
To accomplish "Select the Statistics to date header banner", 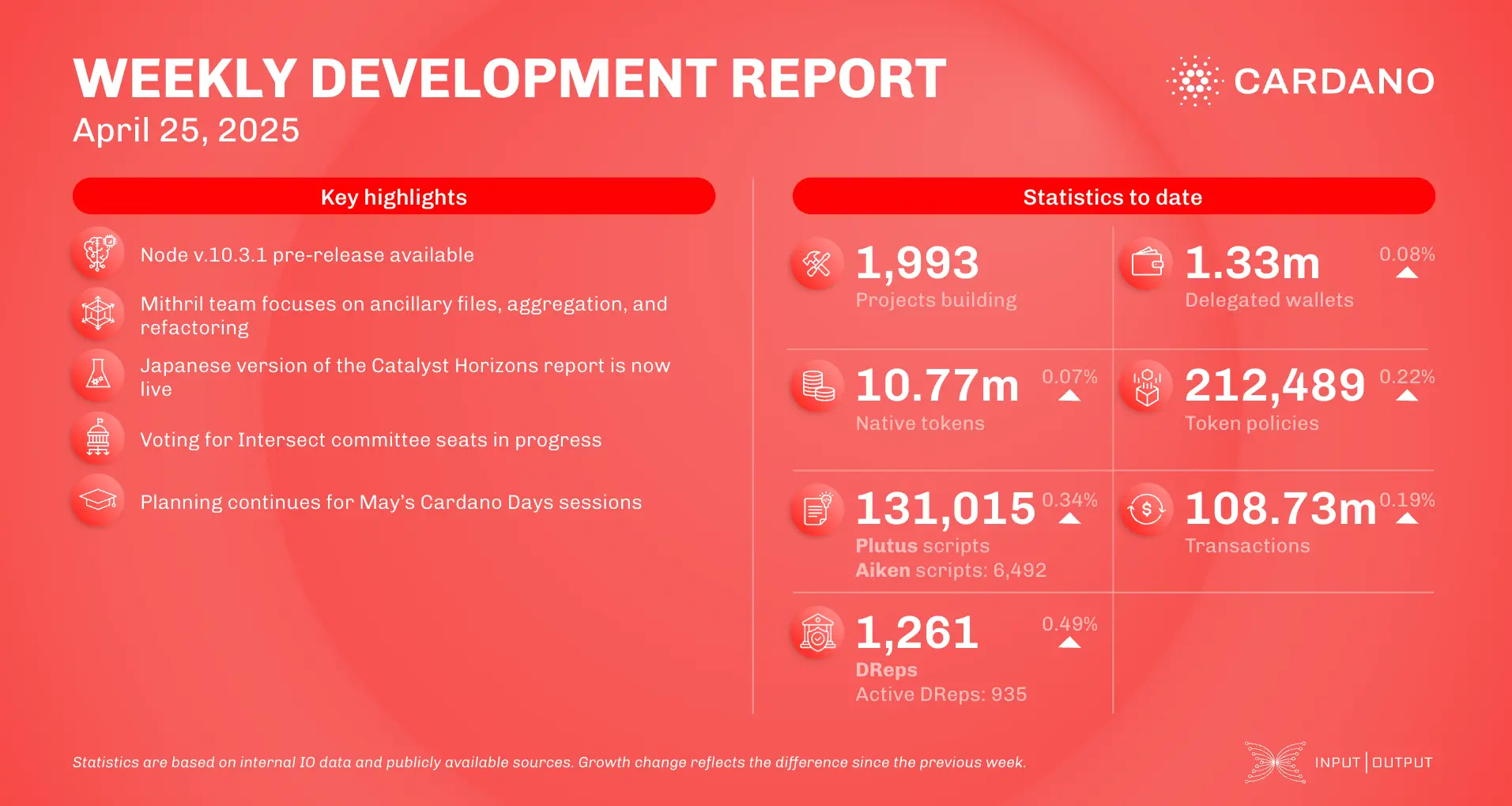I will [1112, 196].
